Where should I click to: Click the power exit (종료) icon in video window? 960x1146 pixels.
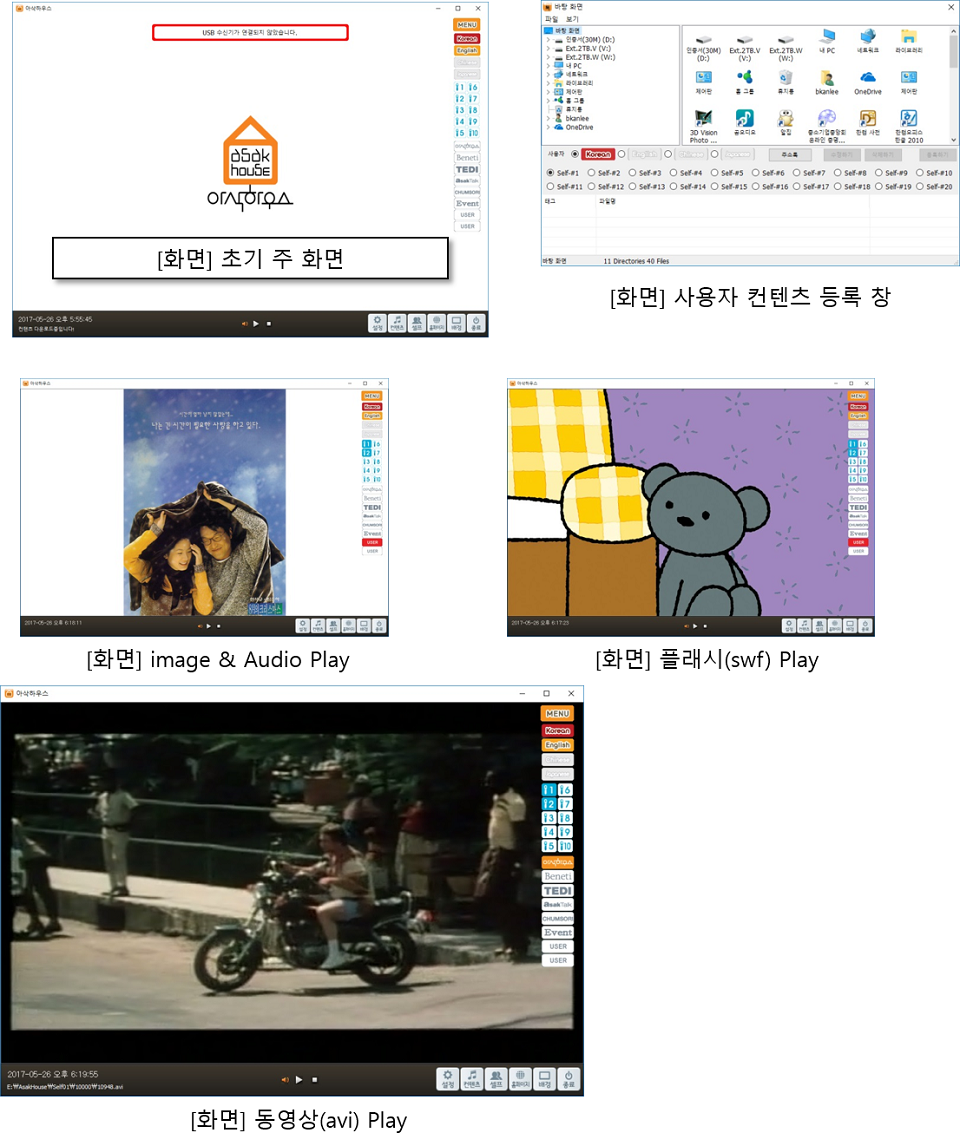coord(568,1078)
